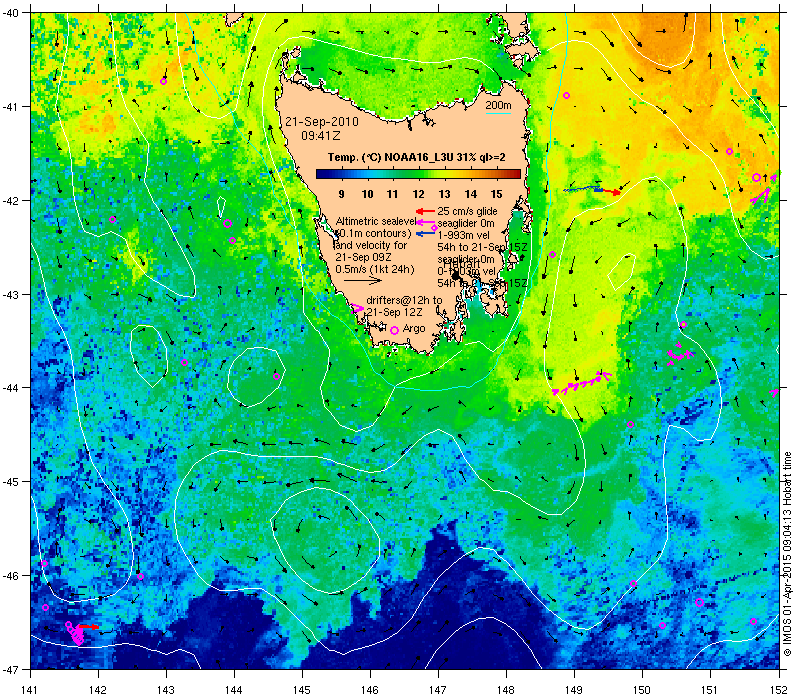The image size is (800, 700).
Task: Click colorbar tick label '11'
Action: (392, 194)
